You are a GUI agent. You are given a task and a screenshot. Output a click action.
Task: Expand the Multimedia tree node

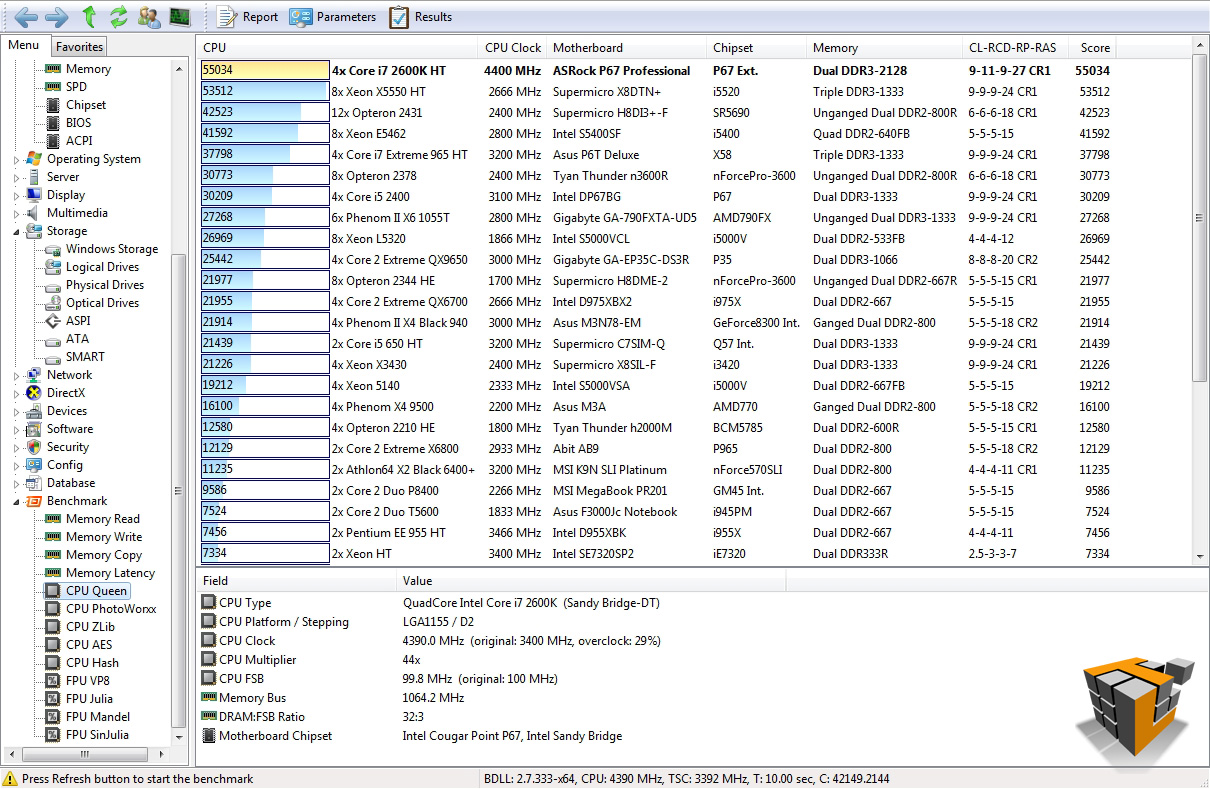coord(16,214)
